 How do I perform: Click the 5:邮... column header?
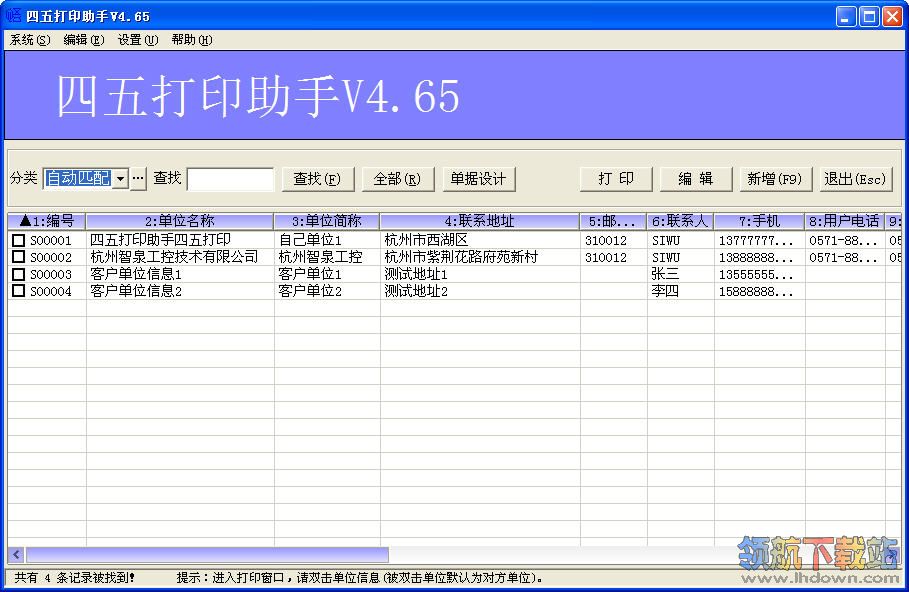click(x=613, y=221)
